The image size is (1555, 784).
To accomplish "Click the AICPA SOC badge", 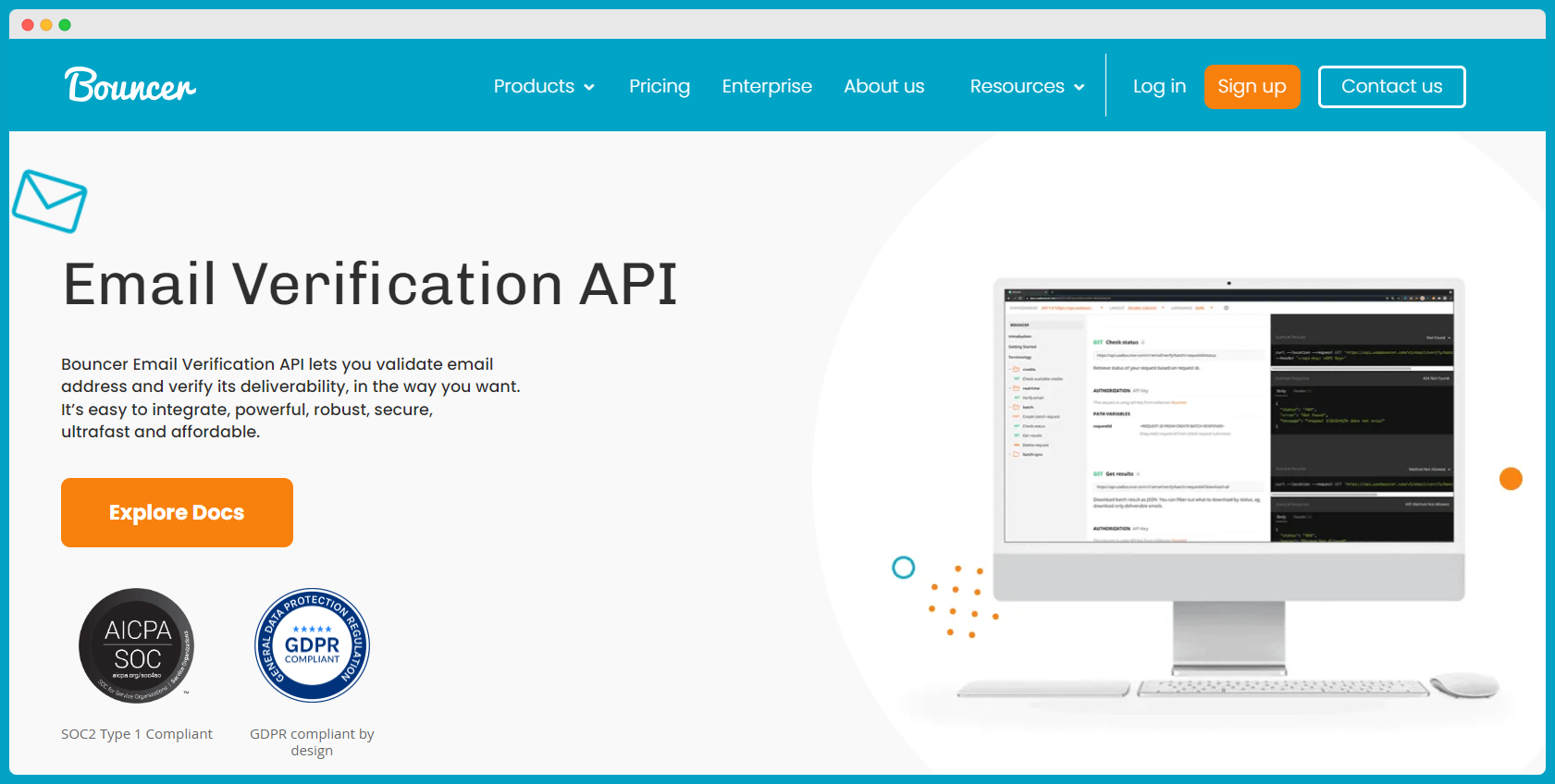I will pyautogui.click(x=137, y=645).
